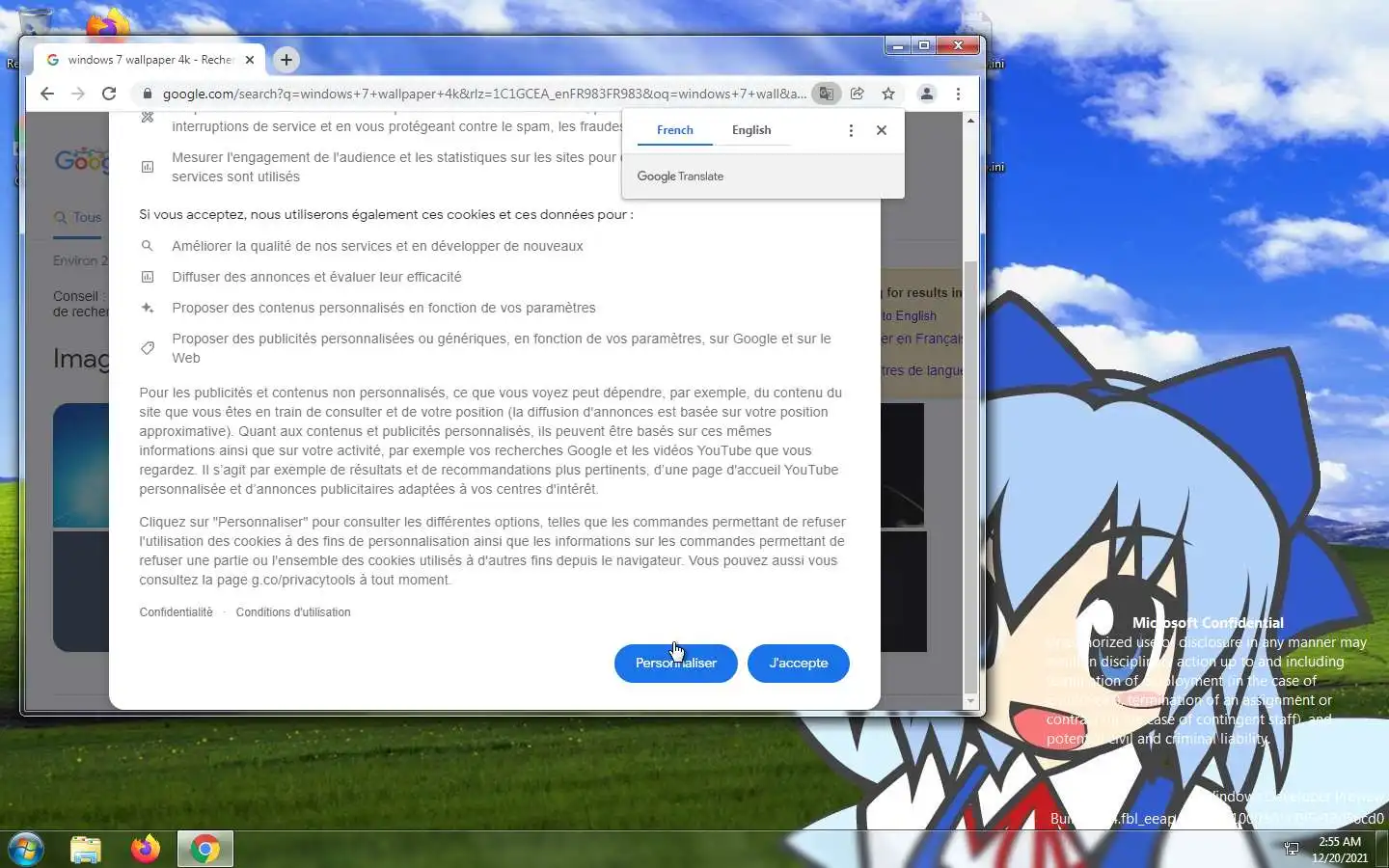Viewport: 1389px width, 868px height.
Task: Click the scrollbar down arrow
Action: [x=970, y=701]
